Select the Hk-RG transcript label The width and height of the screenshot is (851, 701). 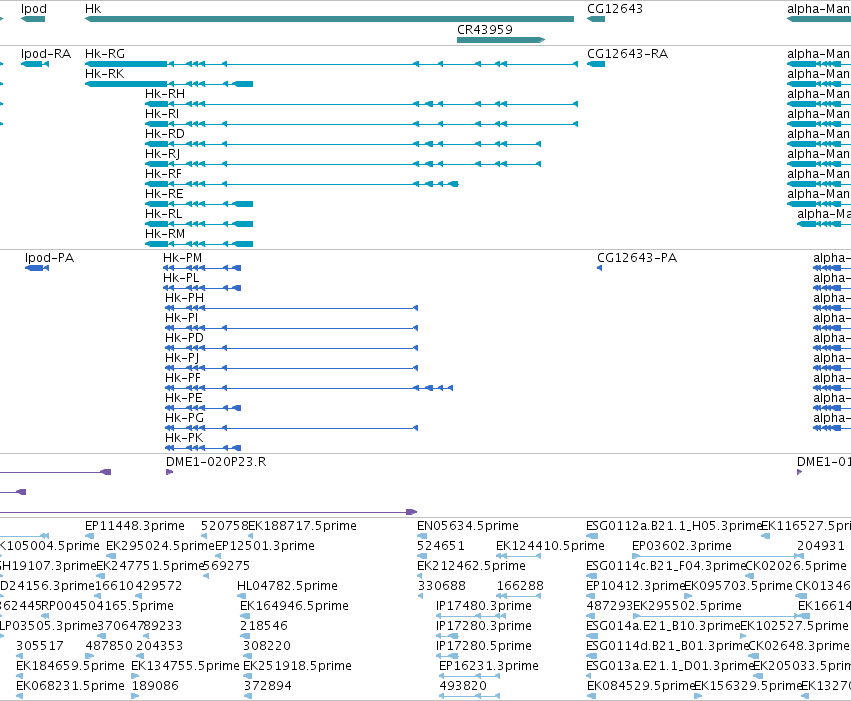(x=105, y=54)
